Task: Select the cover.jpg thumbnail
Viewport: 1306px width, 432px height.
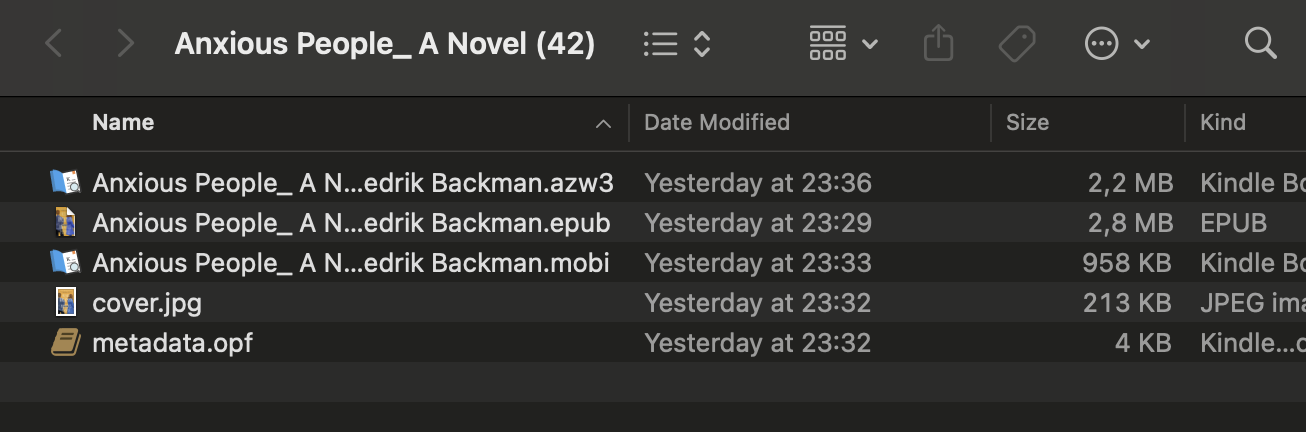Action: coord(65,302)
